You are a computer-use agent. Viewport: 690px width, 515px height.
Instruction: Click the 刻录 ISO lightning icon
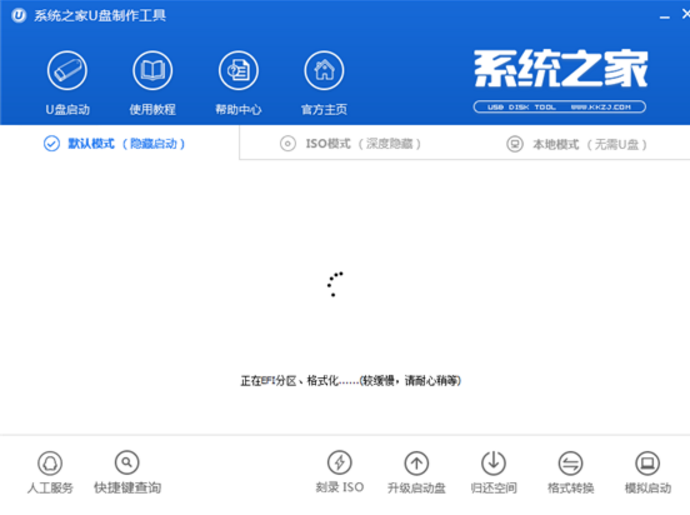click(340, 463)
